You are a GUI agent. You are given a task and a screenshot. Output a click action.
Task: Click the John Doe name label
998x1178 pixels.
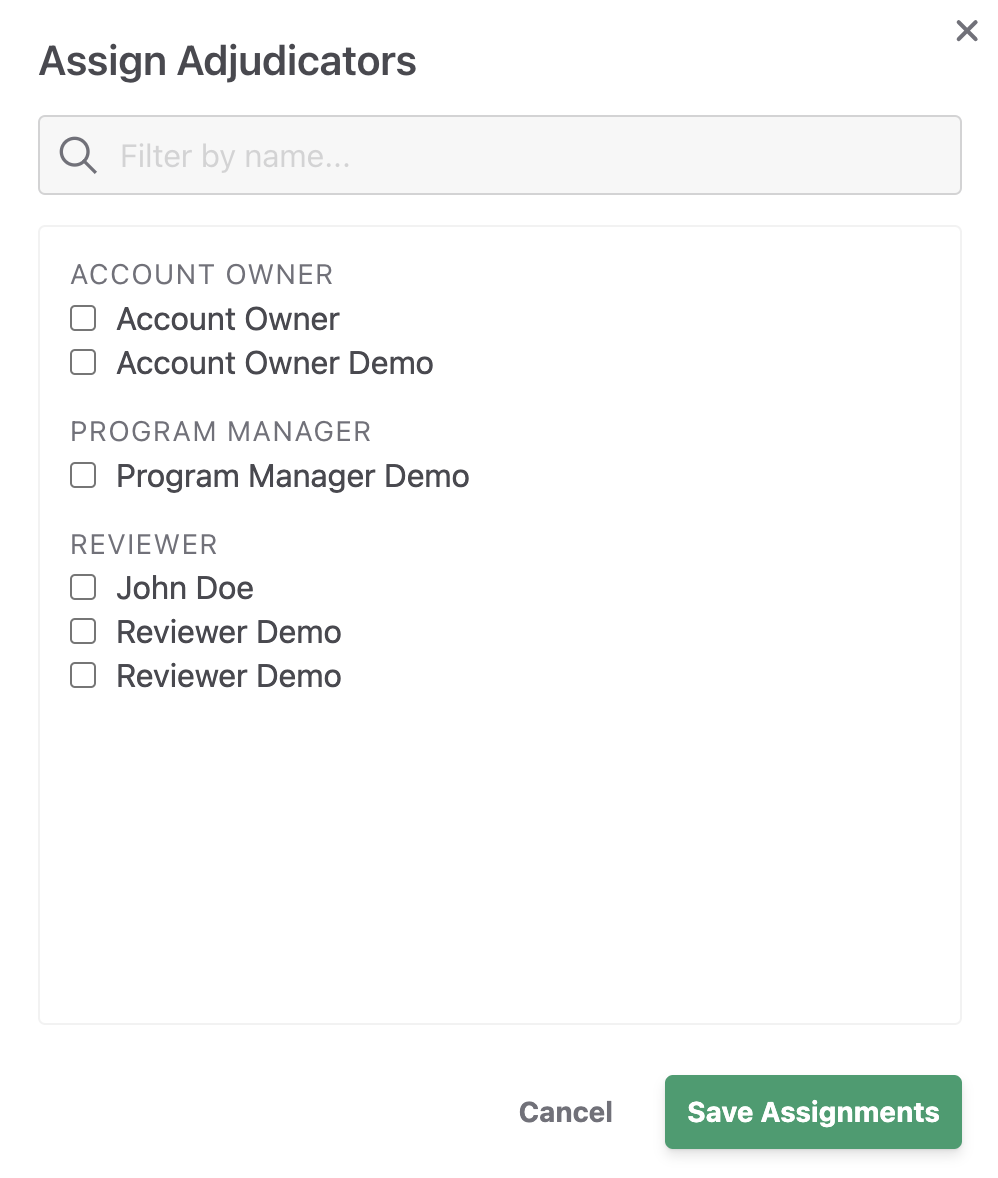click(x=185, y=588)
